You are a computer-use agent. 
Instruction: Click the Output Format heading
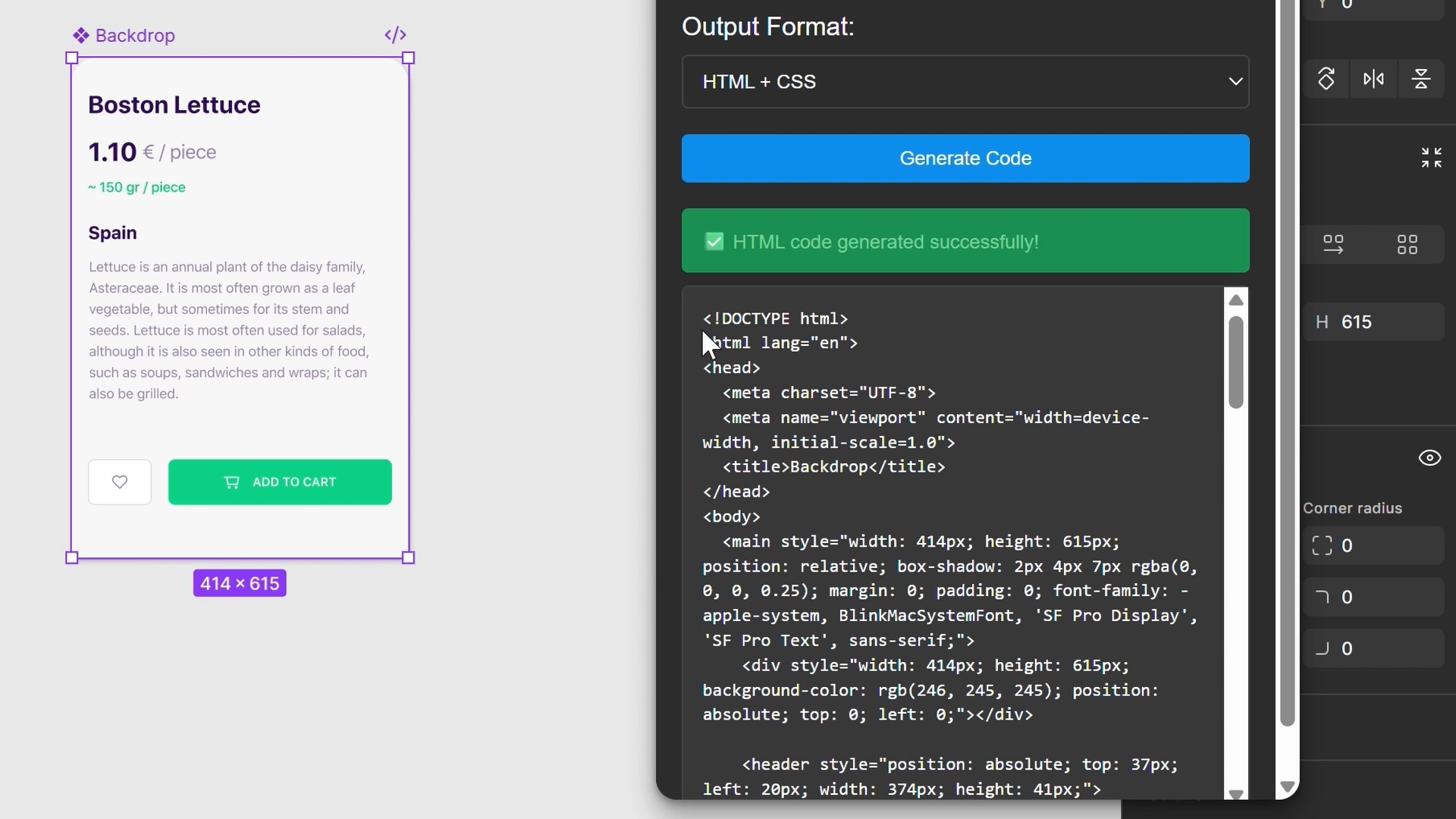pyautogui.click(x=767, y=27)
